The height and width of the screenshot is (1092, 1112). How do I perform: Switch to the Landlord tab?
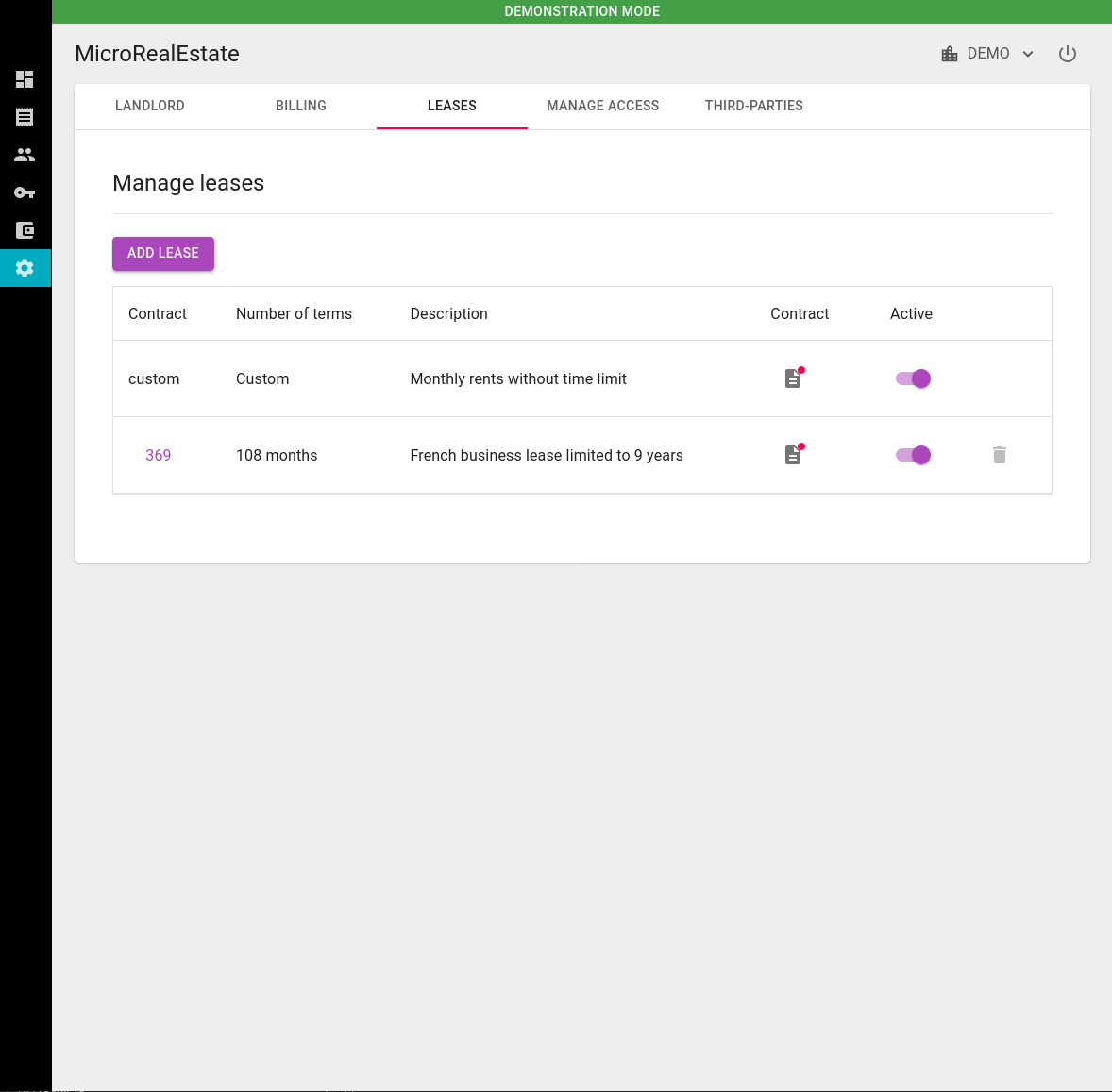coord(150,106)
